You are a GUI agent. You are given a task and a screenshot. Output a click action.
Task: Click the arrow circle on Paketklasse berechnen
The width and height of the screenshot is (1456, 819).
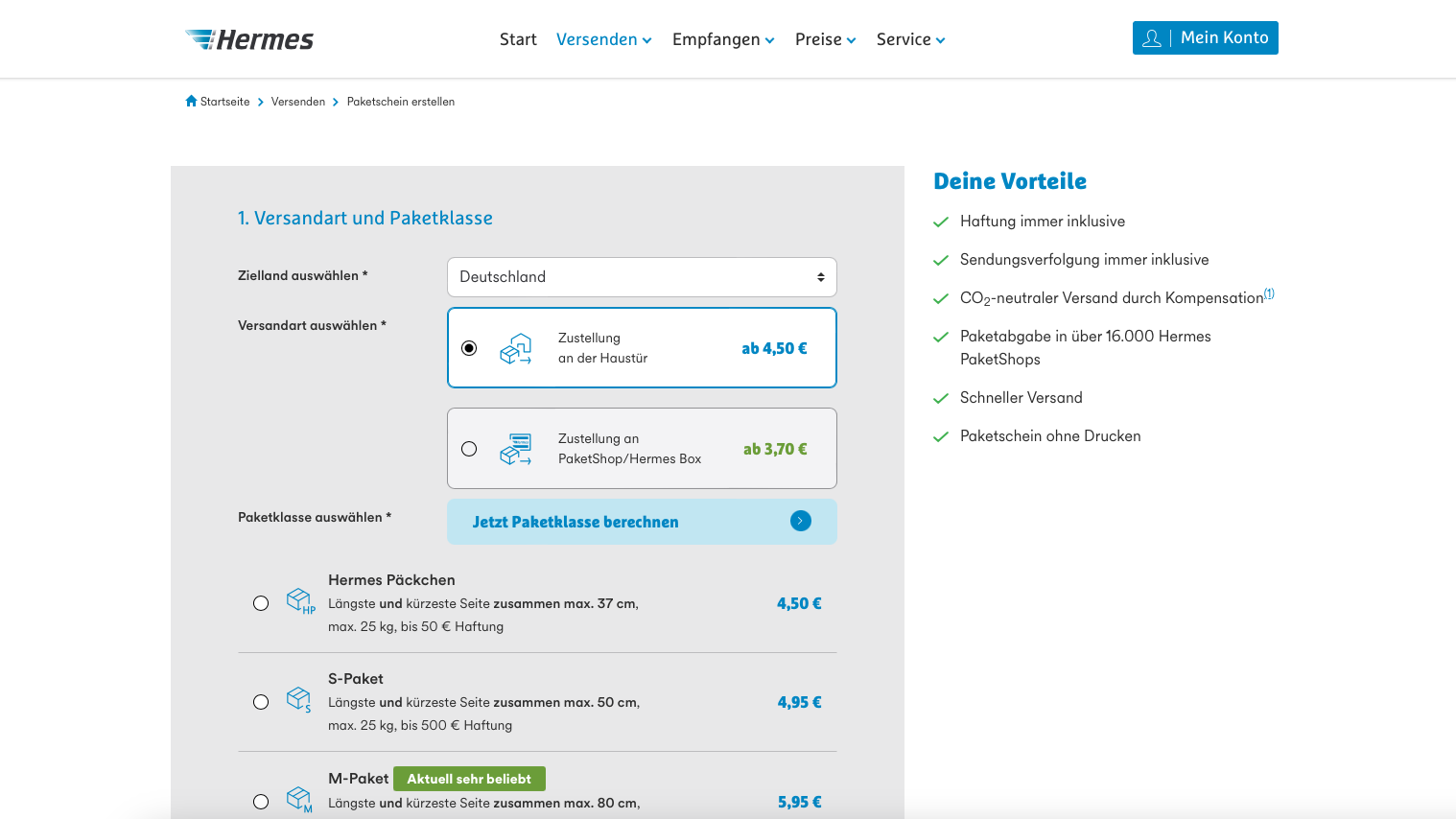point(800,521)
